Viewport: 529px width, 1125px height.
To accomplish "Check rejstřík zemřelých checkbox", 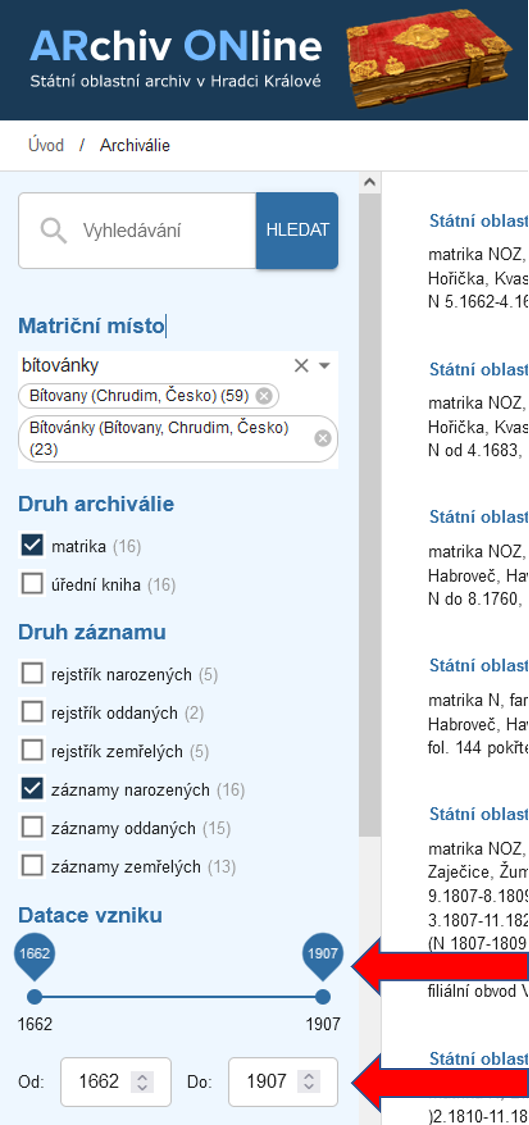I will pyautogui.click(x=32, y=751).
